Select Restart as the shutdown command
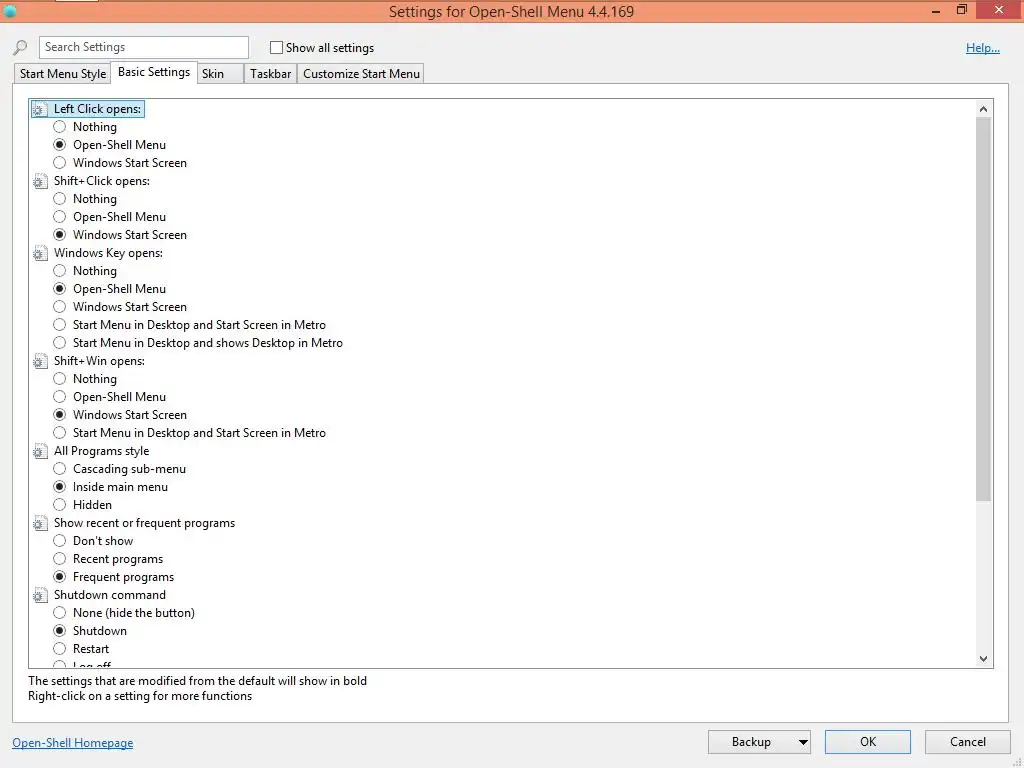Image resolution: width=1024 pixels, height=768 pixels. 59,648
